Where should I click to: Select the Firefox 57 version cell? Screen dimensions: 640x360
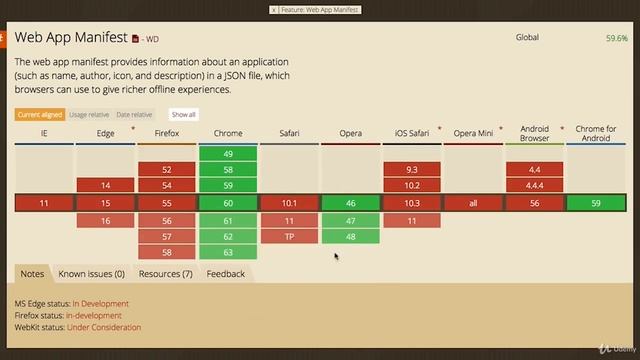pyautogui.click(x=167, y=237)
